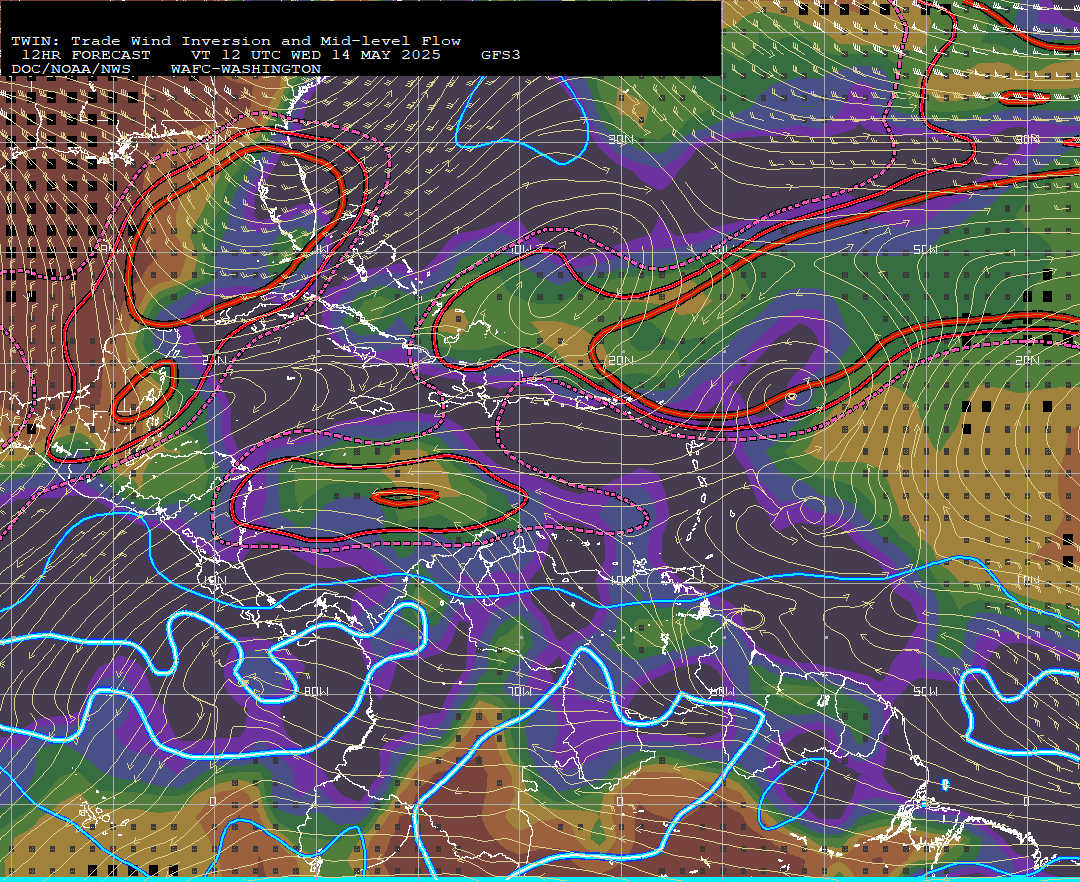Image resolution: width=1080 pixels, height=882 pixels.
Task: Click the "60W" label over northern South America
Action: (722, 691)
